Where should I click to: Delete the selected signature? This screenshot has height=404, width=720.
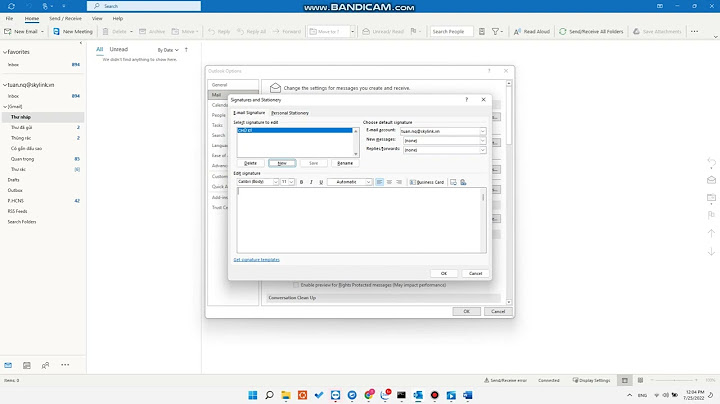(x=250, y=163)
